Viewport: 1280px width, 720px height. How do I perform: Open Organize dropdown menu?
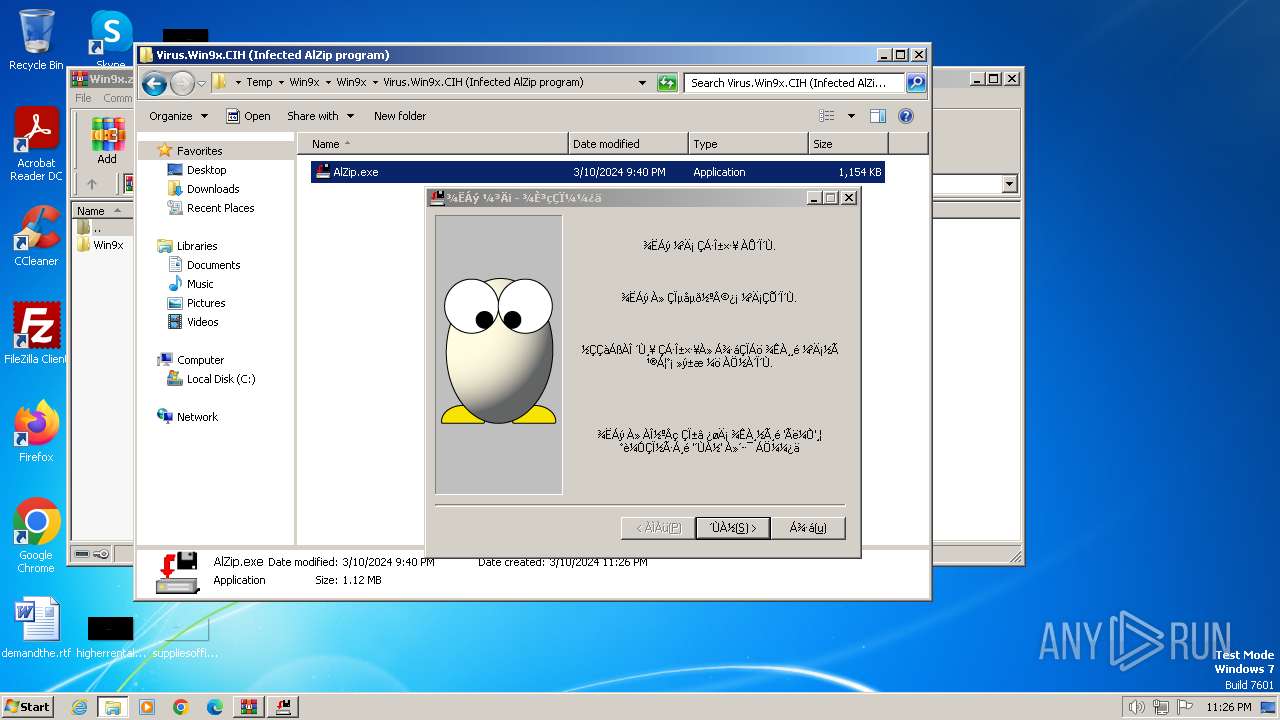click(x=178, y=116)
